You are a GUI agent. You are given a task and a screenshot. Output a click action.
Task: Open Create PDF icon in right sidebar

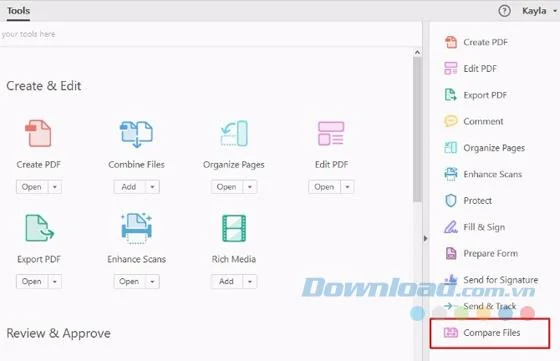pyautogui.click(x=451, y=42)
